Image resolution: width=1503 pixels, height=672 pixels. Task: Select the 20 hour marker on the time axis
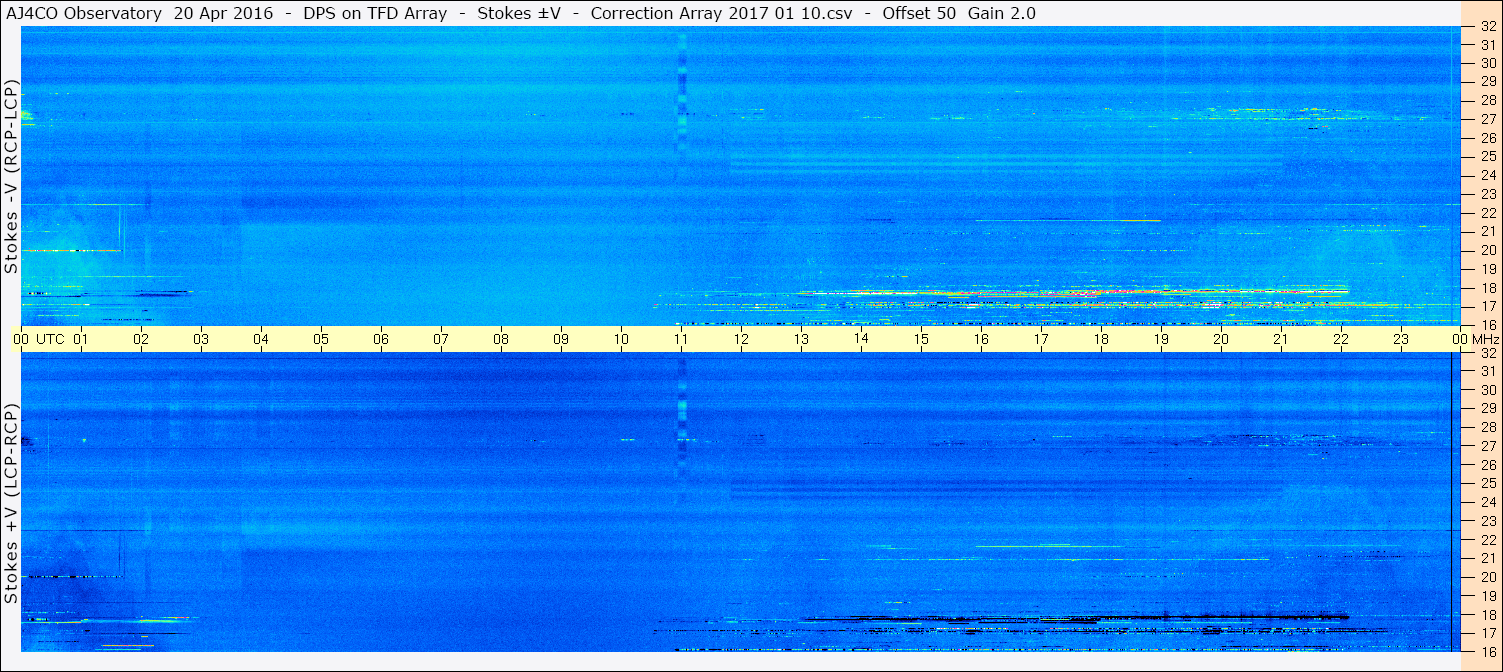[1221, 339]
